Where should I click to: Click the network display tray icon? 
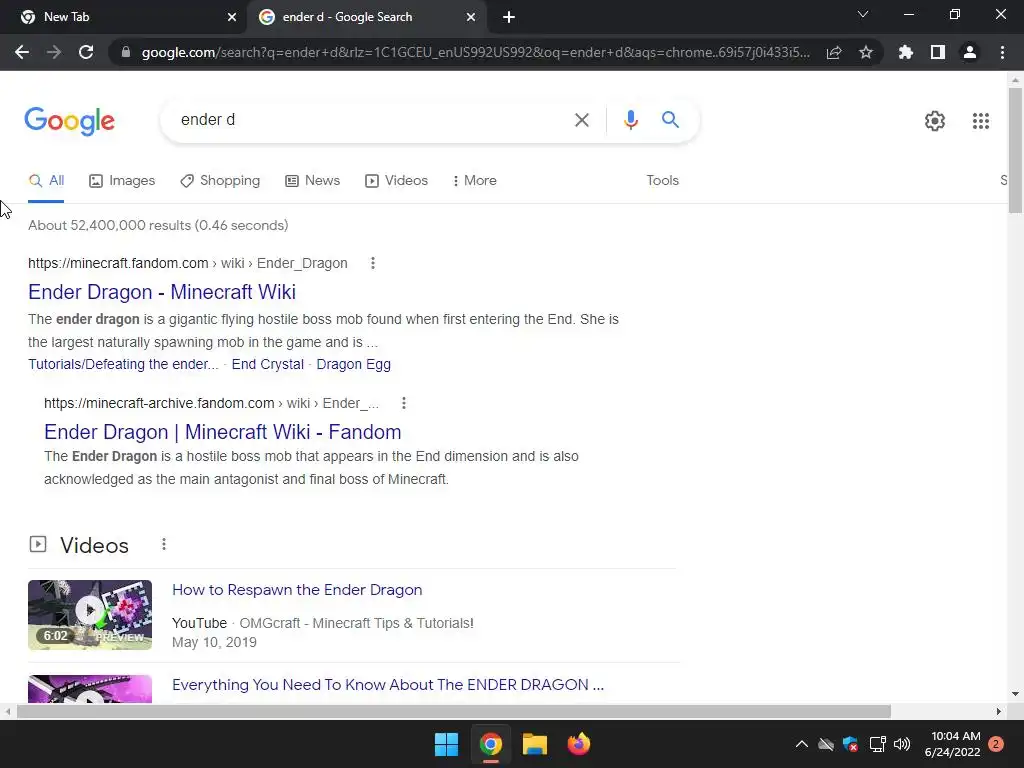coord(877,744)
